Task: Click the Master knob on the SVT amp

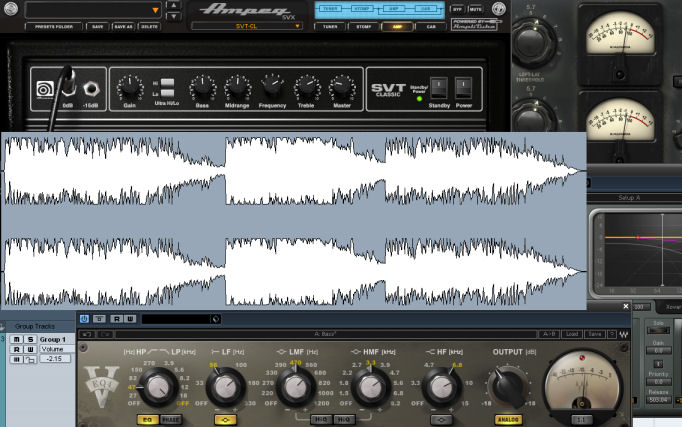Action: tap(342, 88)
